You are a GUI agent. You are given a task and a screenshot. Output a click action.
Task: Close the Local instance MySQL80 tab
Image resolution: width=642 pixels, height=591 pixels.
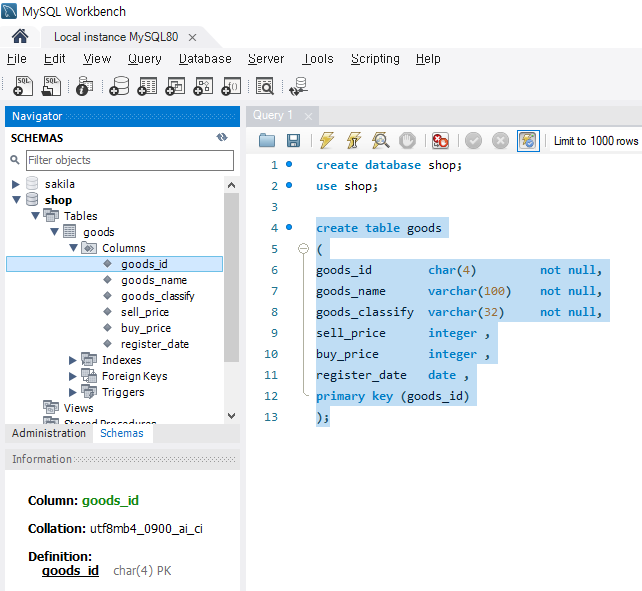[x=192, y=38]
